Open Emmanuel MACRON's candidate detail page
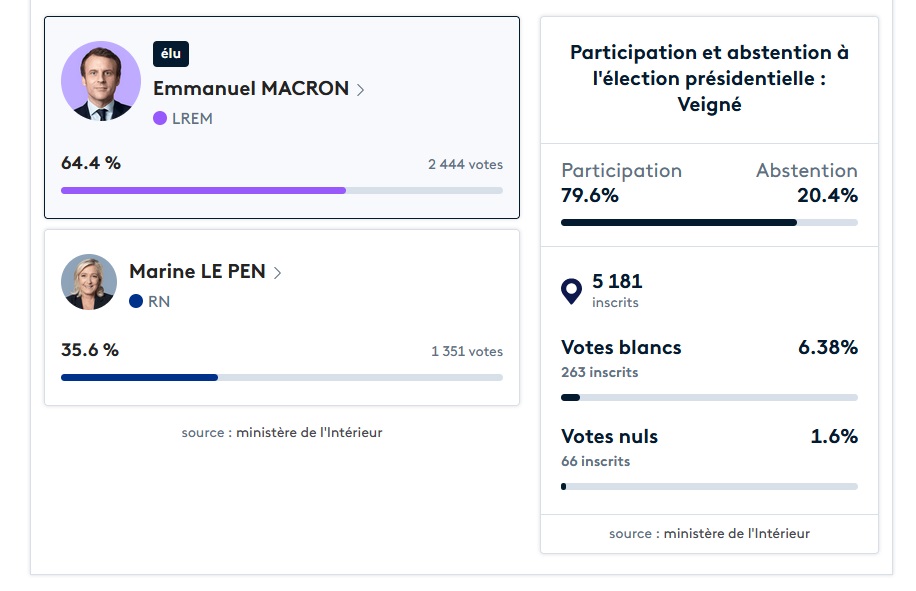The width and height of the screenshot is (916, 591). (x=249, y=89)
